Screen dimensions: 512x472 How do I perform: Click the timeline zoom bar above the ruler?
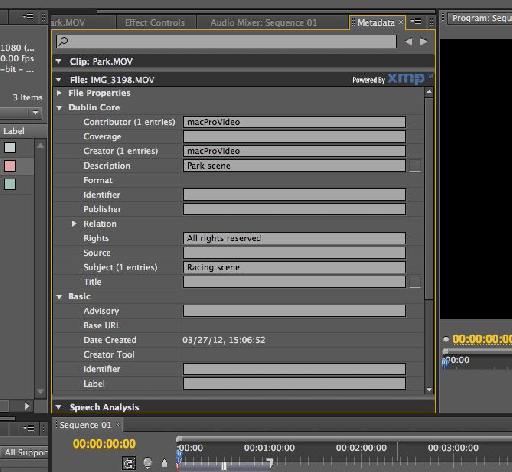343,438
